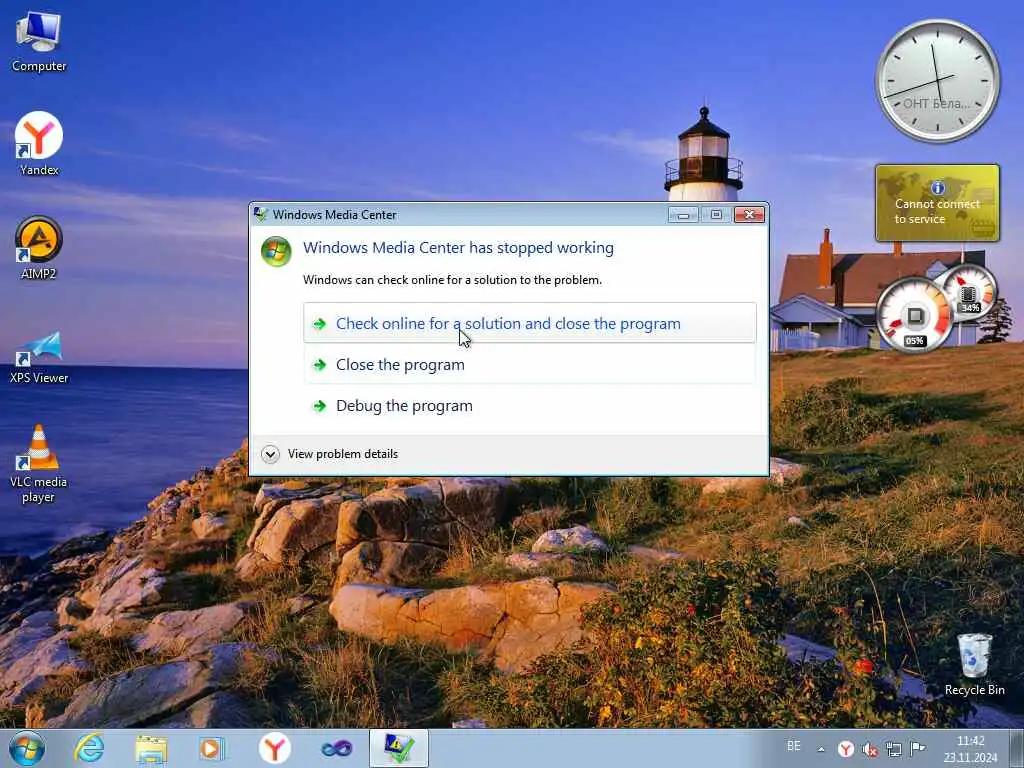Open the Computer desktop icon

(39, 42)
